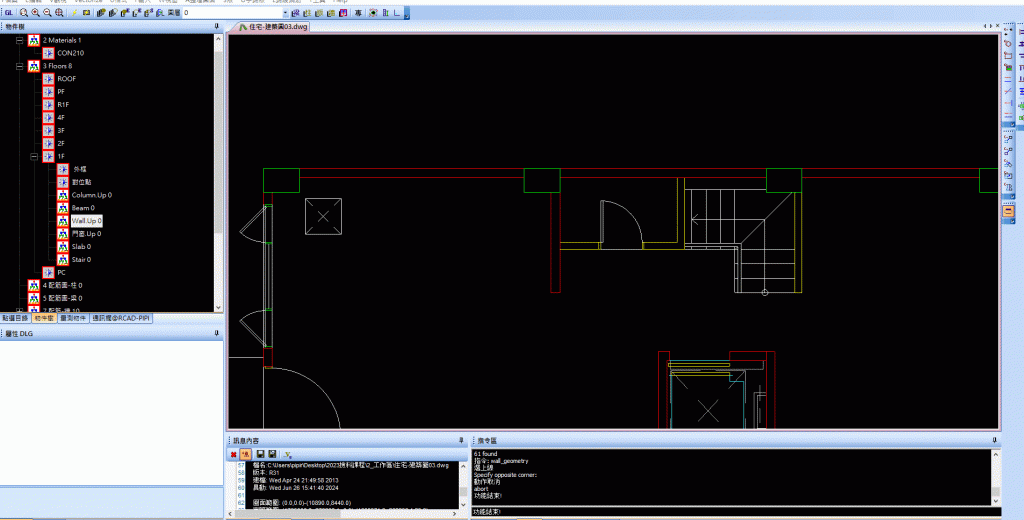The image size is (1024, 520).
Task: Click the red X clear icon in message panel
Action: click(x=233, y=454)
